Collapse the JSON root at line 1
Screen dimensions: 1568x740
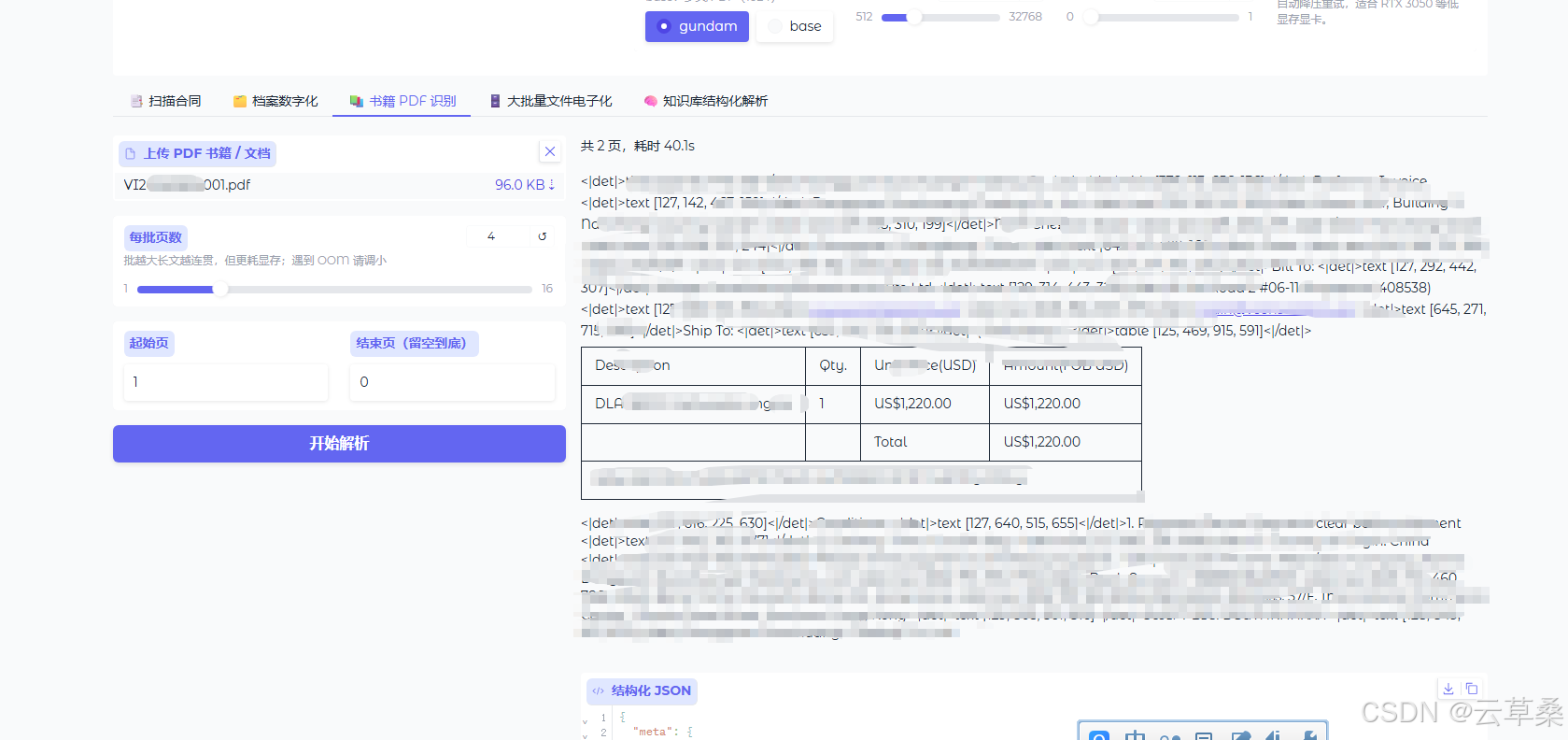586,721
